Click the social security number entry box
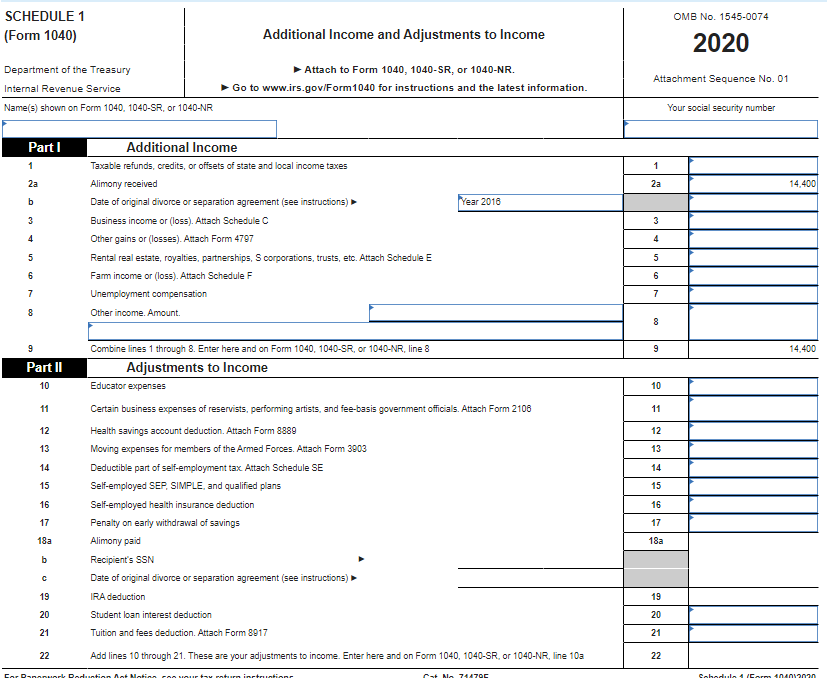Image resolution: width=827 pixels, height=678 pixels. 722,127
